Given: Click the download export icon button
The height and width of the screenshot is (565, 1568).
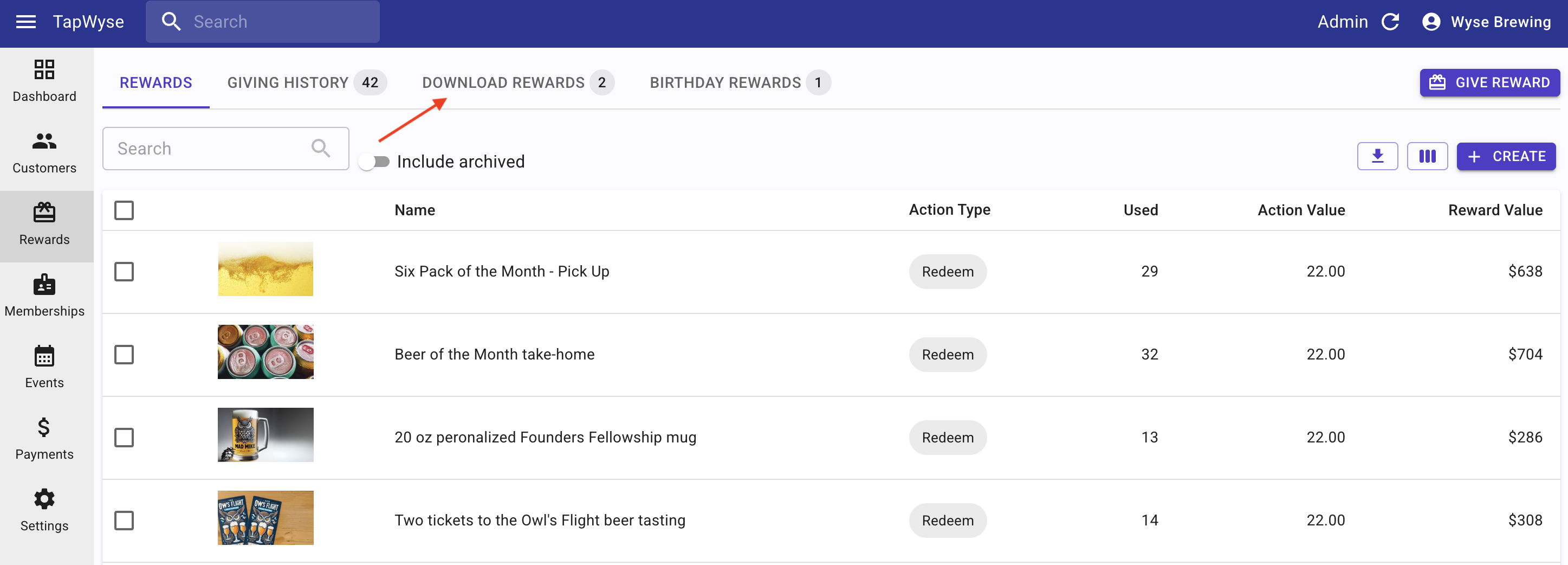Looking at the screenshot, I should point(1377,157).
